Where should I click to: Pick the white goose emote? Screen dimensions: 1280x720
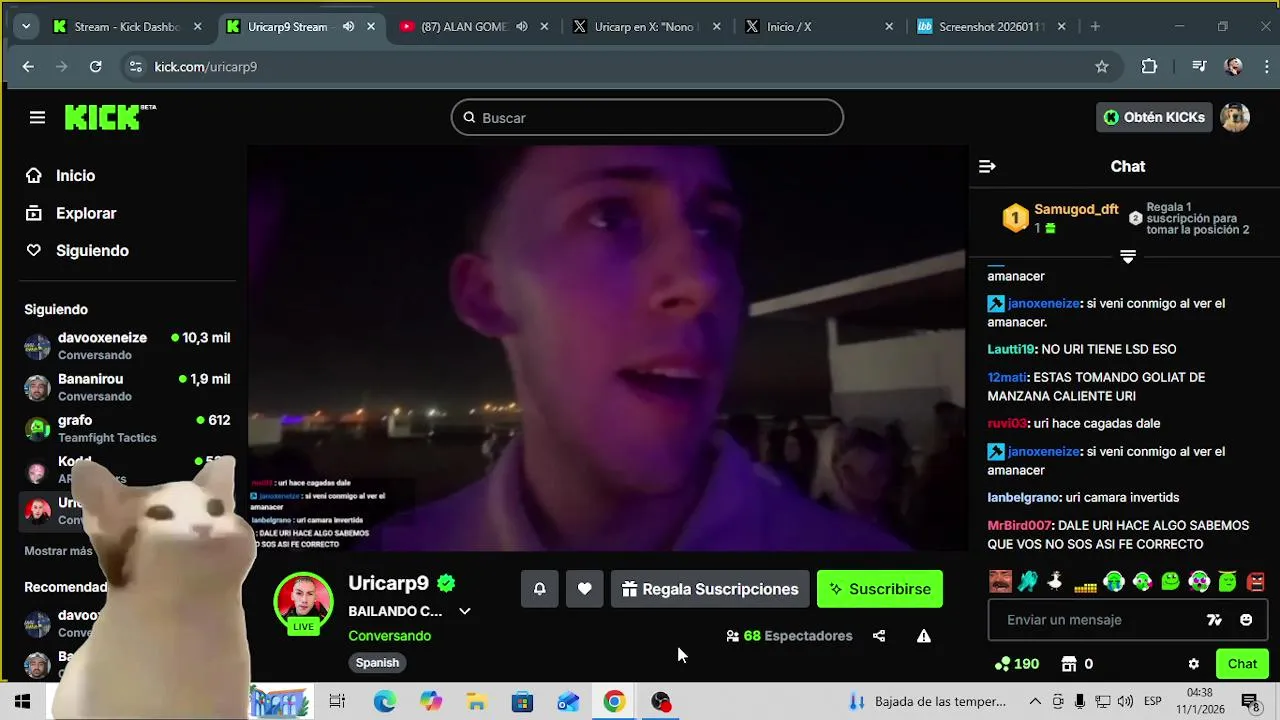click(x=1055, y=582)
